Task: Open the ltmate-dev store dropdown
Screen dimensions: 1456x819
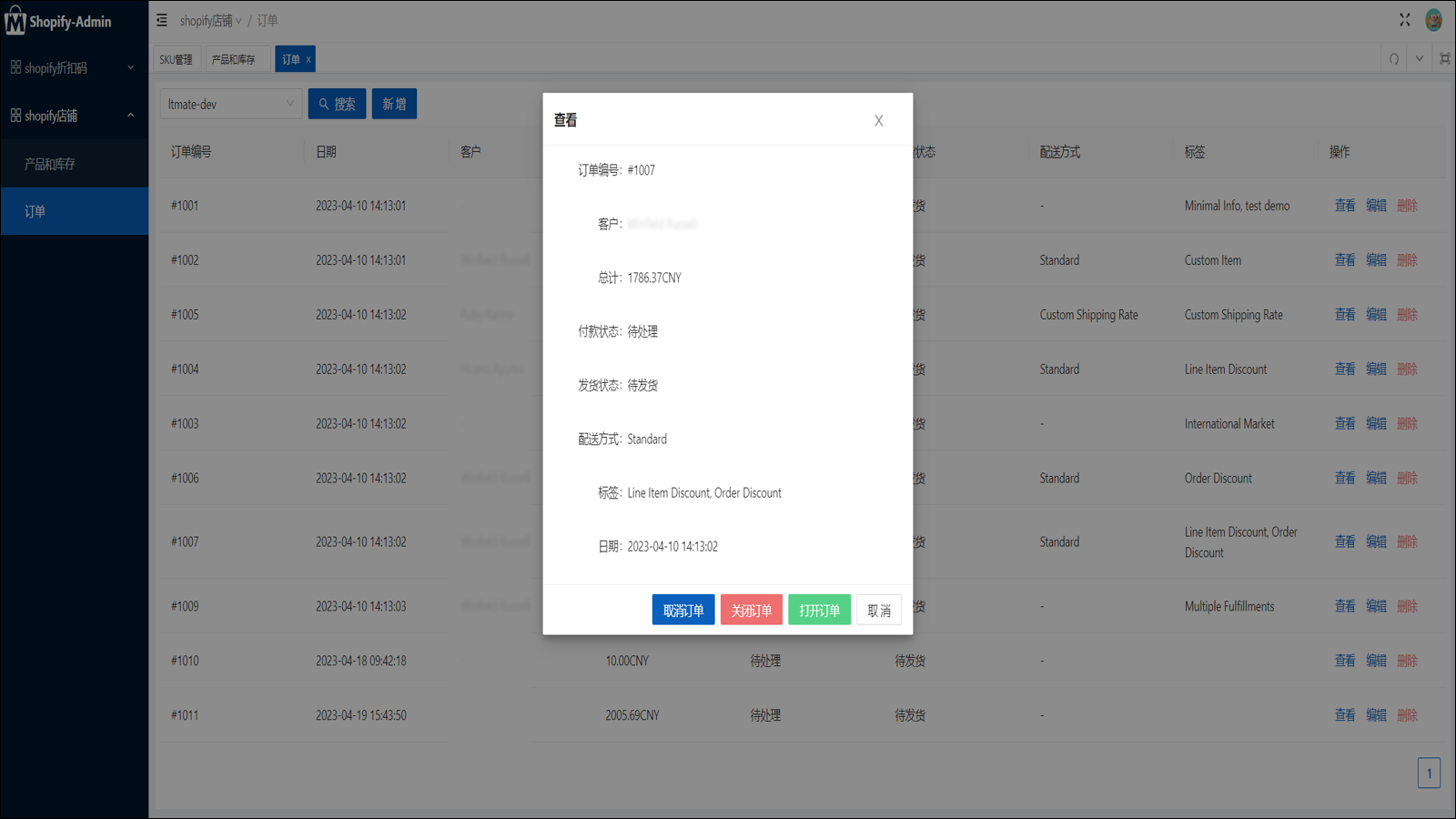Action: click(x=231, y=104)
